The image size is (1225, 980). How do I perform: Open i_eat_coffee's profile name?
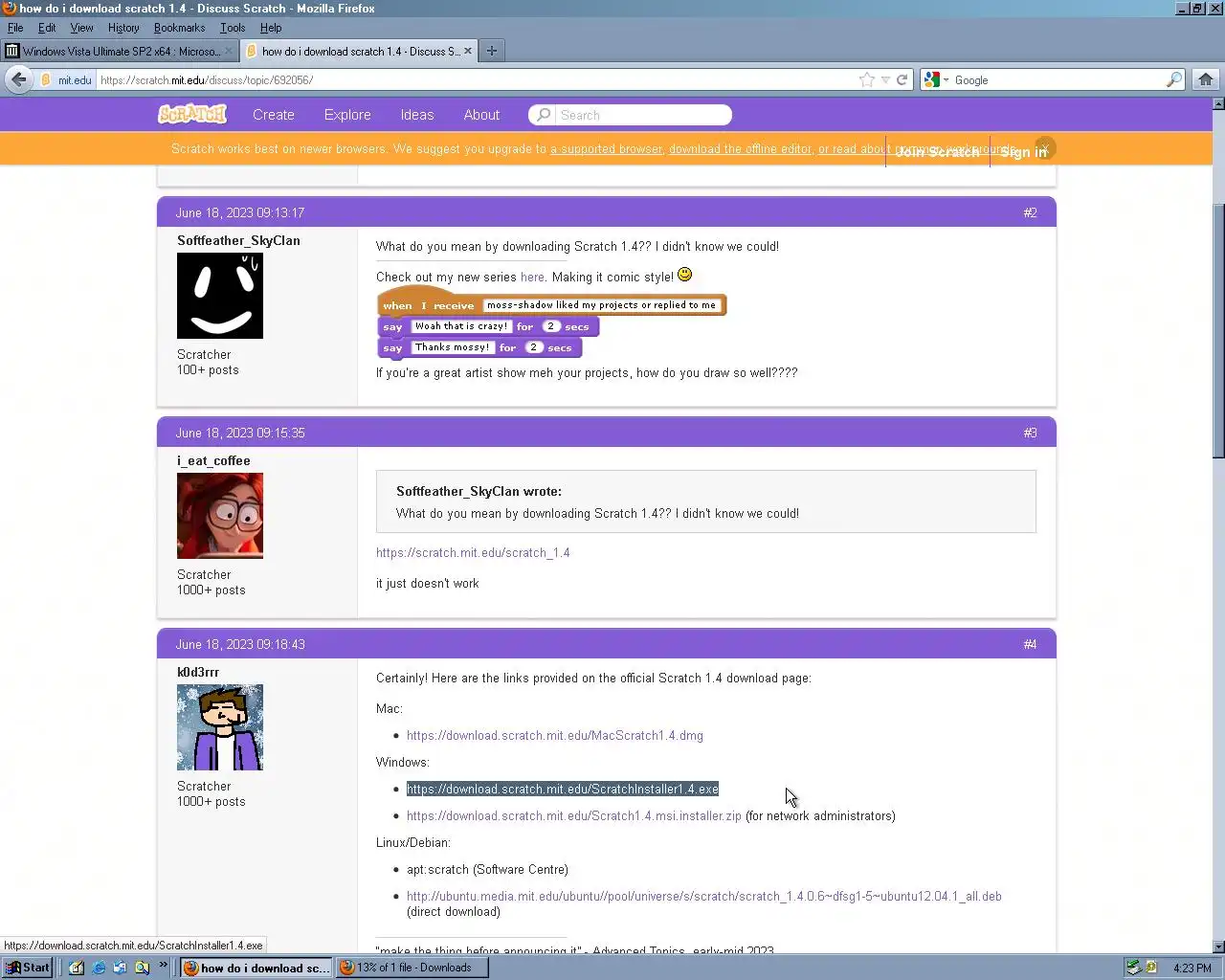coord(213,460)
